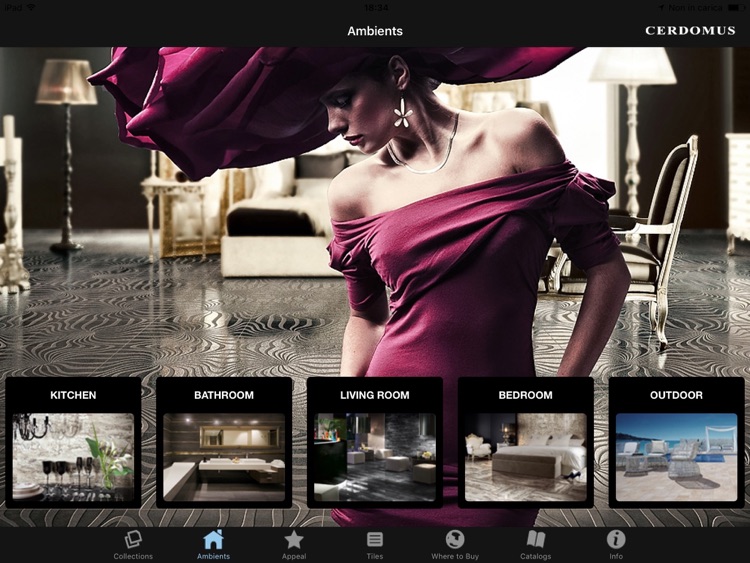Open the Collections tab icon
The image size is (750, 563).
[x=133, y=540]
